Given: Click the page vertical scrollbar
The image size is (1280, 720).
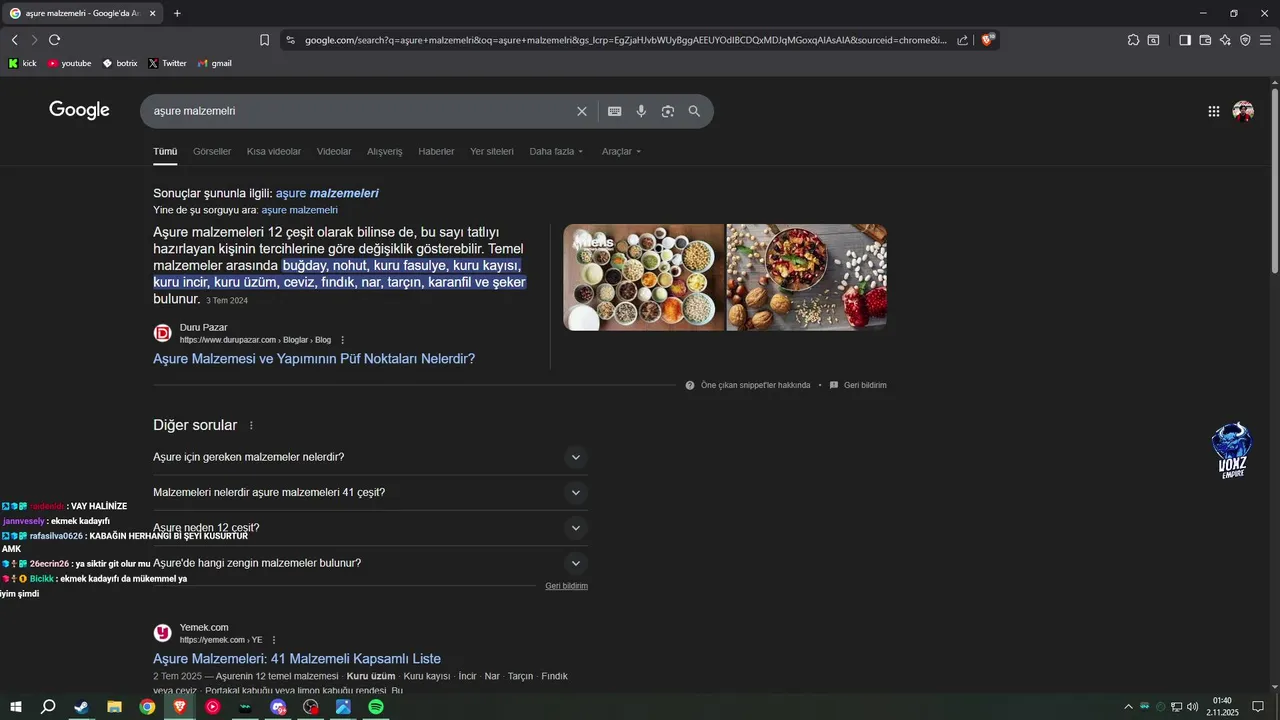Looking at the screenshot, I should click(x=1274, y=180).
